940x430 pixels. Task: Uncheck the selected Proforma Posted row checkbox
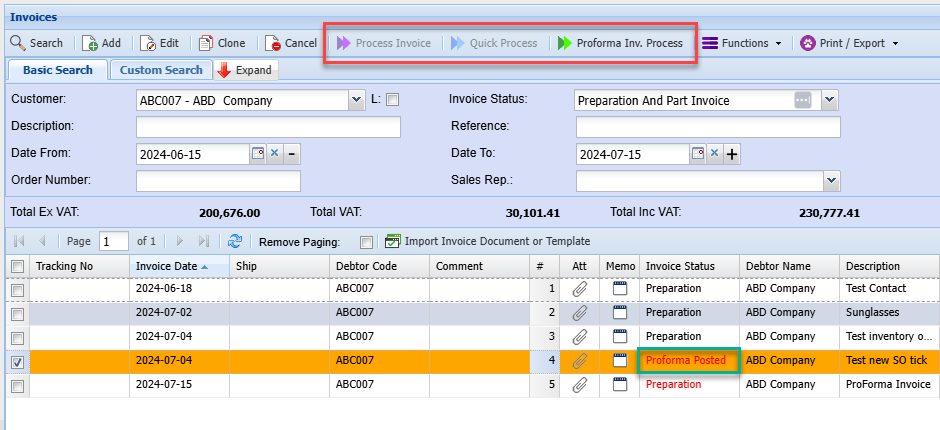(17, 361)
